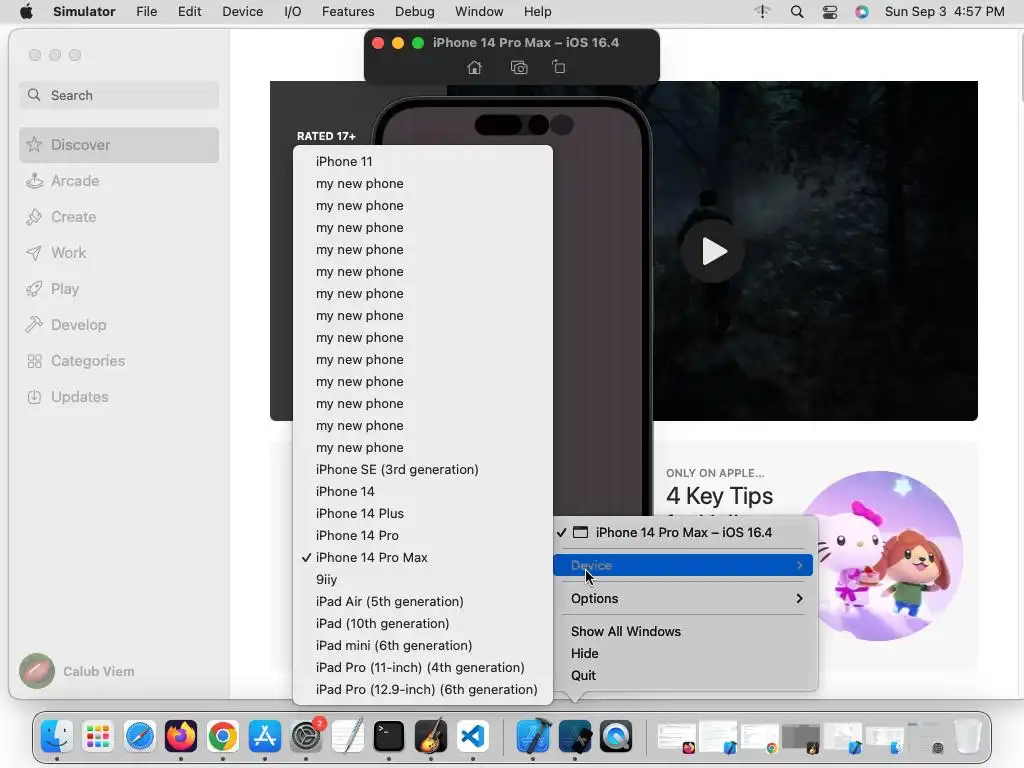1024x768 pixels.
Task: Open the Help menu
Action: click(537, 12)
